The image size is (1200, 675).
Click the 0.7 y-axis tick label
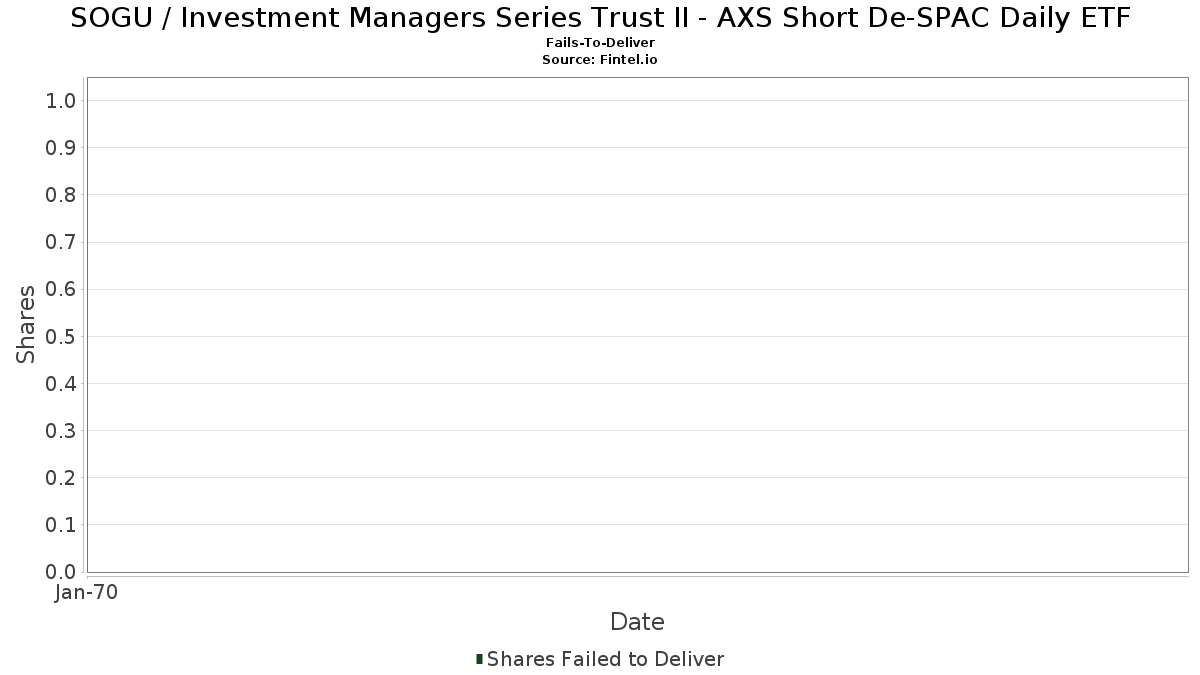coord(61,242)
